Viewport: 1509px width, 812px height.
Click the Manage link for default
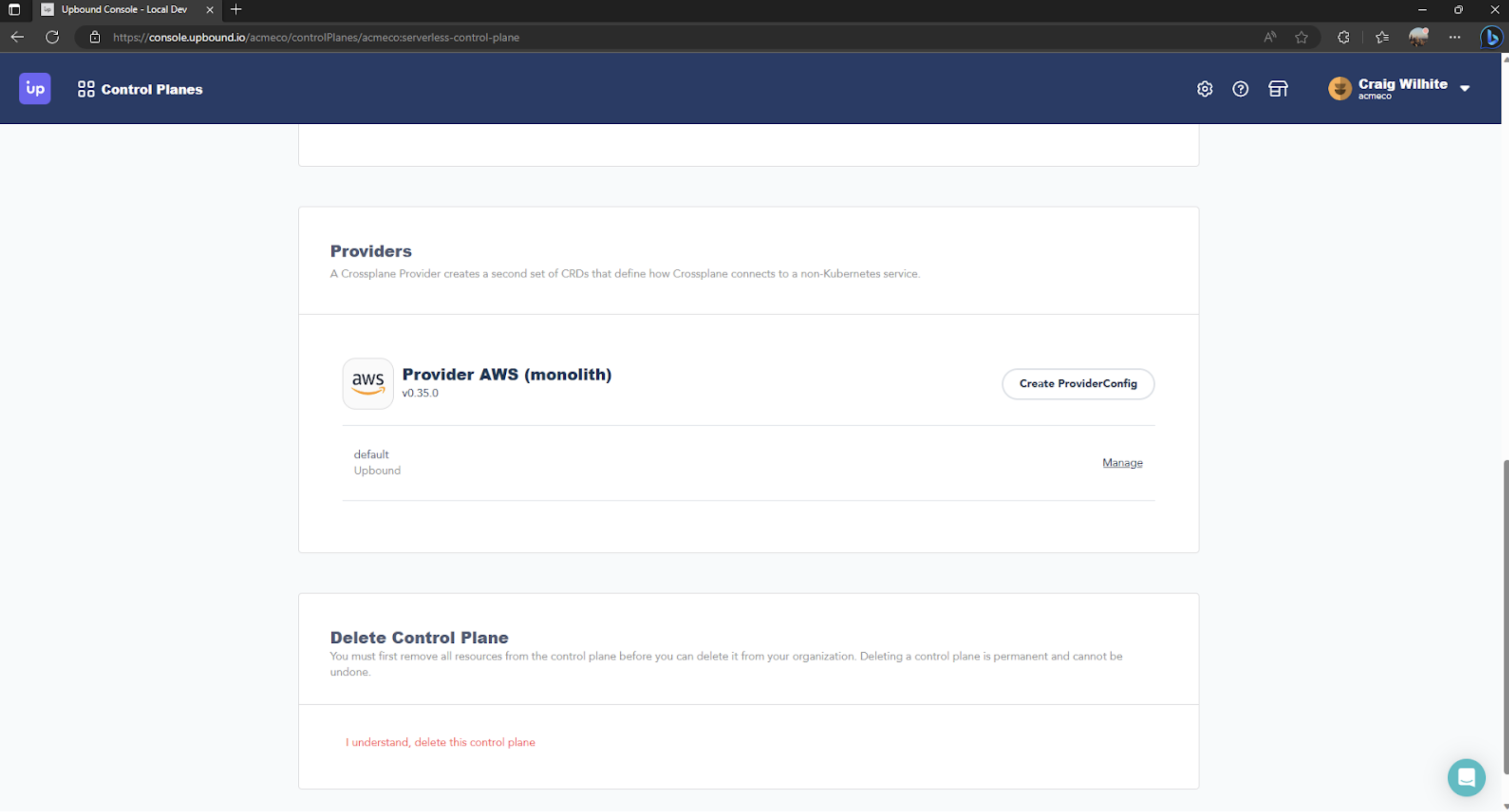coord(1122,463)
